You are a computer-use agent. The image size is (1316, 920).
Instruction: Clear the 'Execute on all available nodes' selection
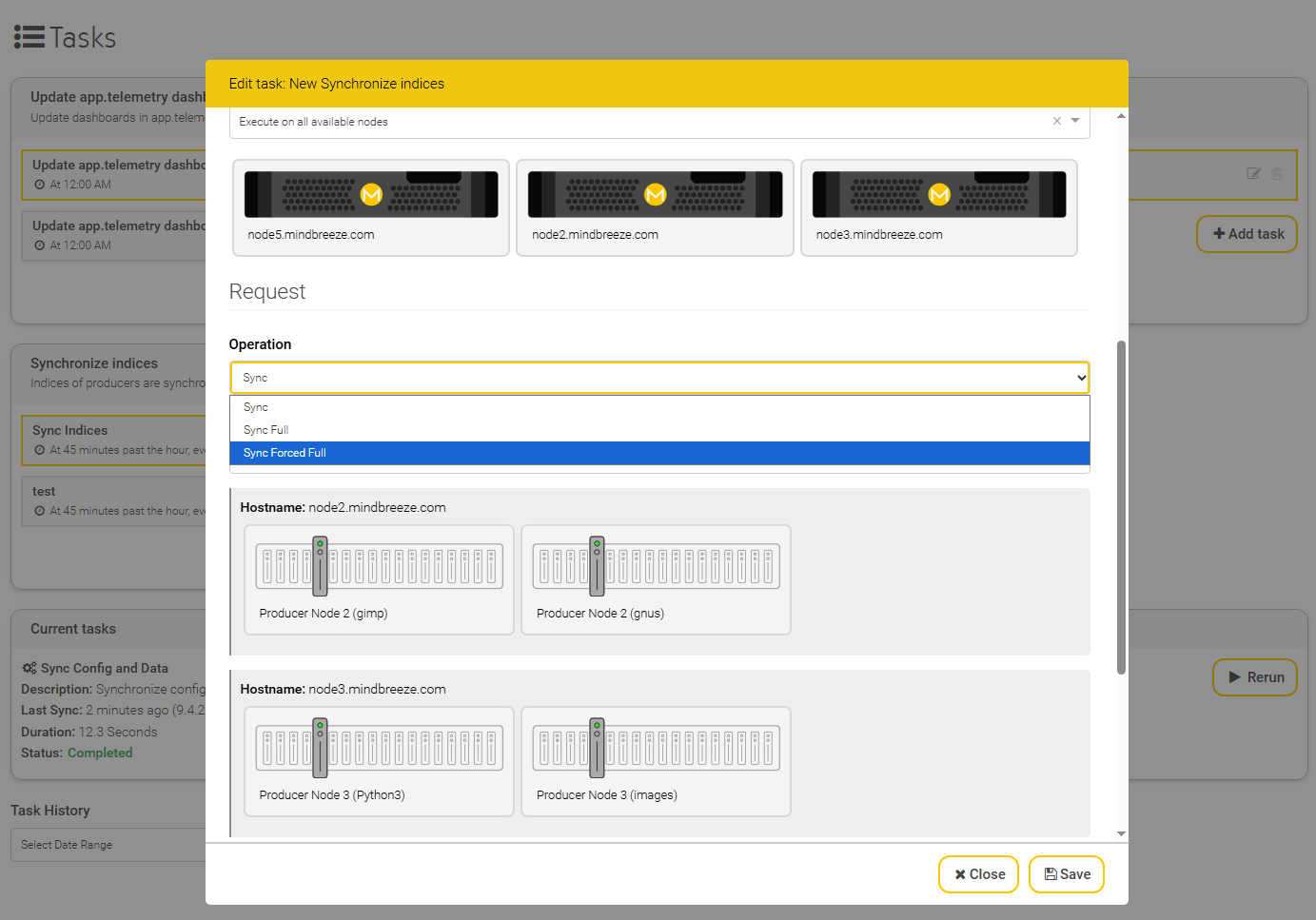point(1056,121)
